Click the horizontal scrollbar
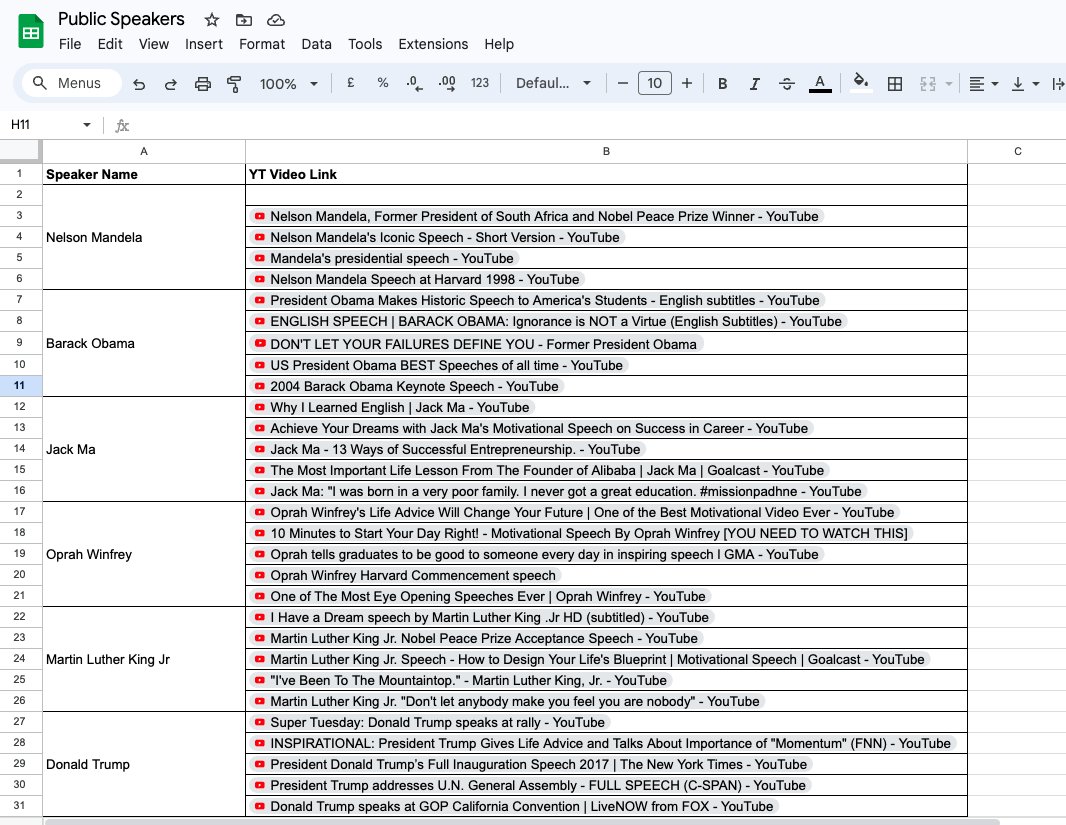This screenshot has height=825, width=1066. pyautogui.click(x=522, y=822)
